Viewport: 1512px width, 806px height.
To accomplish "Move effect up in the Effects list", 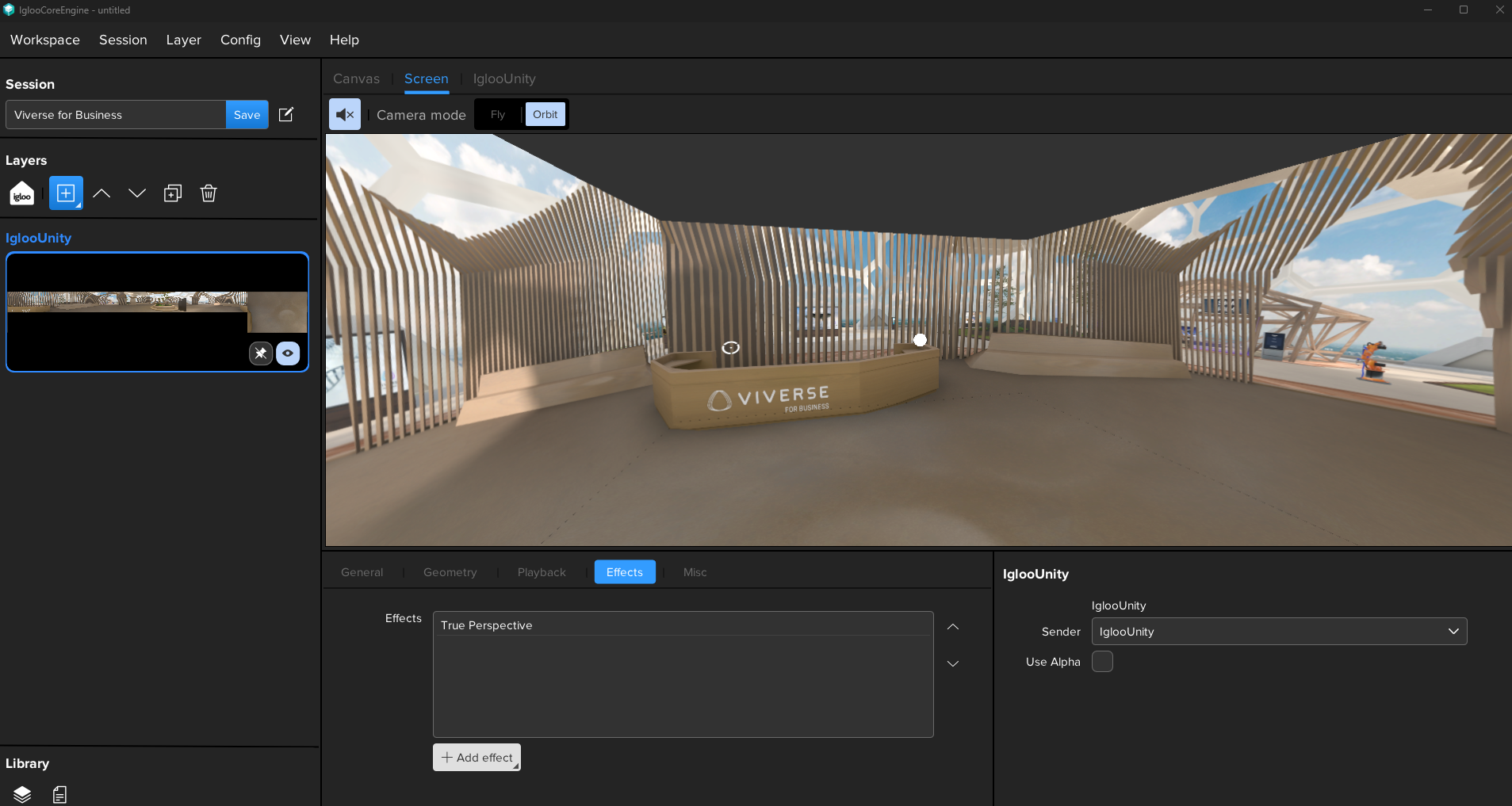I will pos(953,627).
